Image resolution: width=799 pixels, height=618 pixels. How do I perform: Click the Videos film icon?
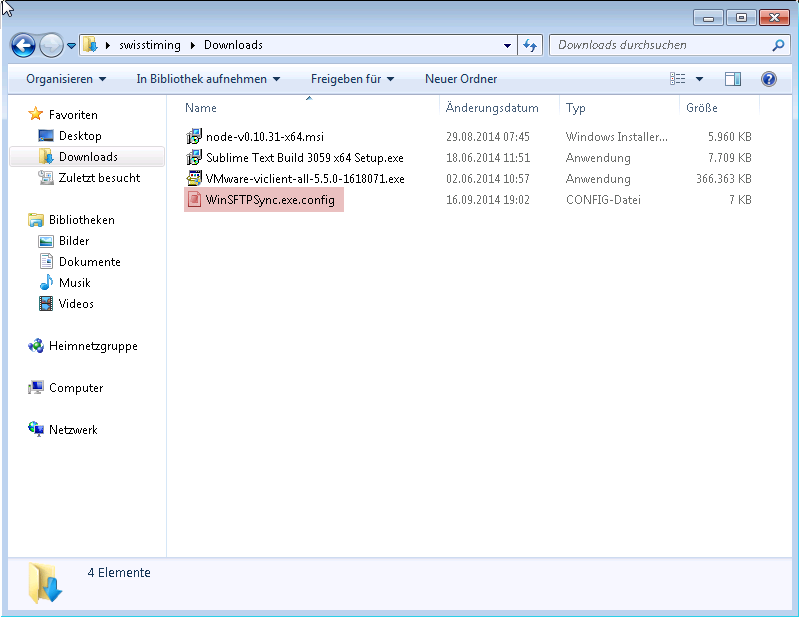coord(46,304)
